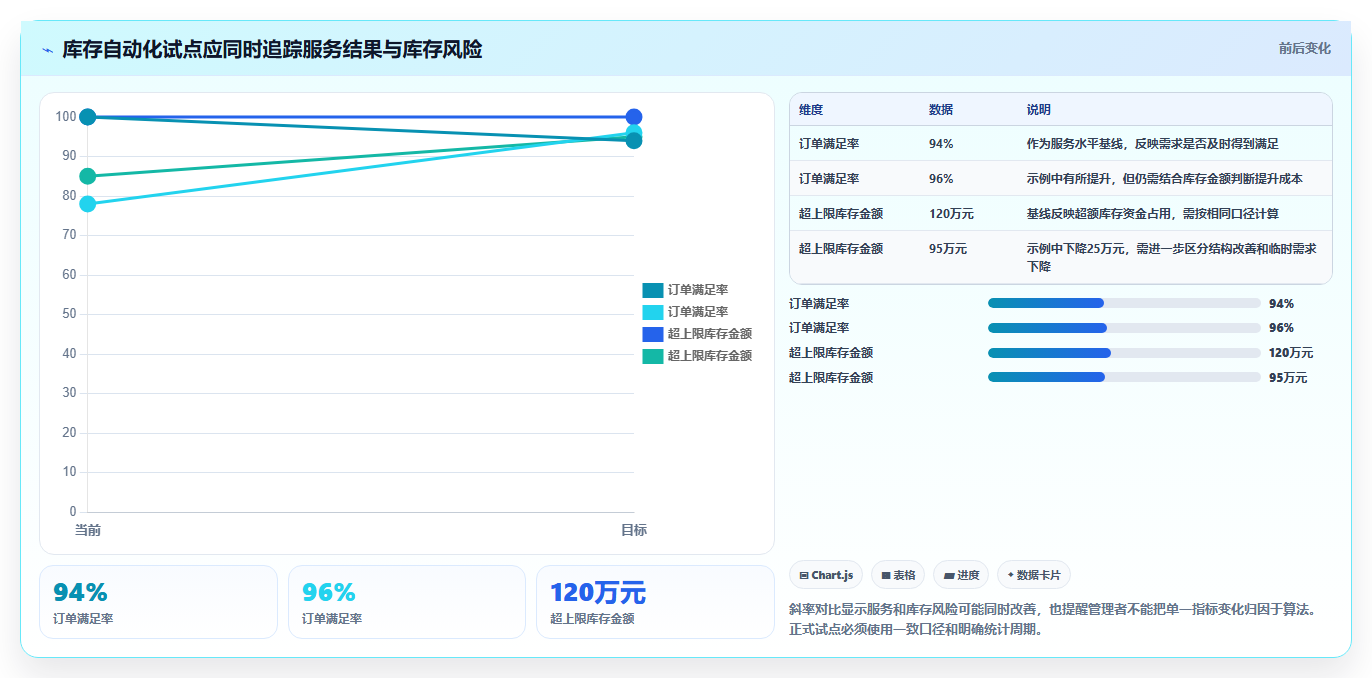Screen dimensions: 1372x678
Task: Click the 120万元 value in the table
Action: click(x=951, y=214)
